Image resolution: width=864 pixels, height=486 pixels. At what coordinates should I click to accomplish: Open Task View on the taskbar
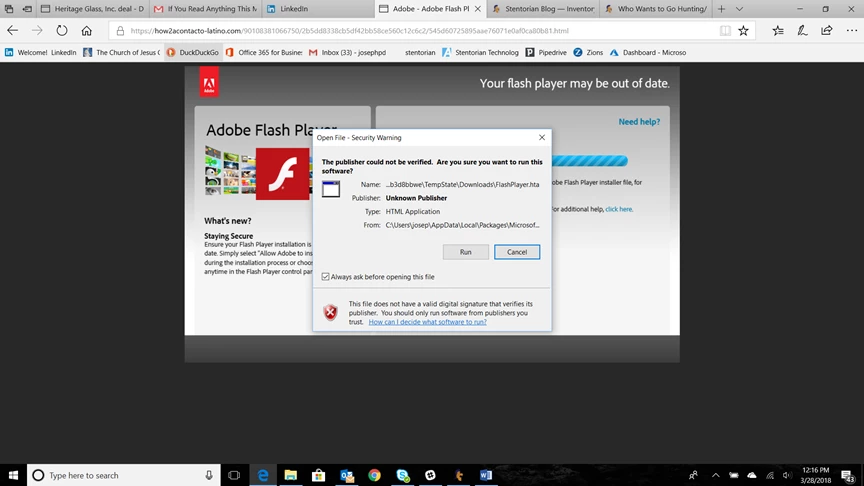click(234, 475)
